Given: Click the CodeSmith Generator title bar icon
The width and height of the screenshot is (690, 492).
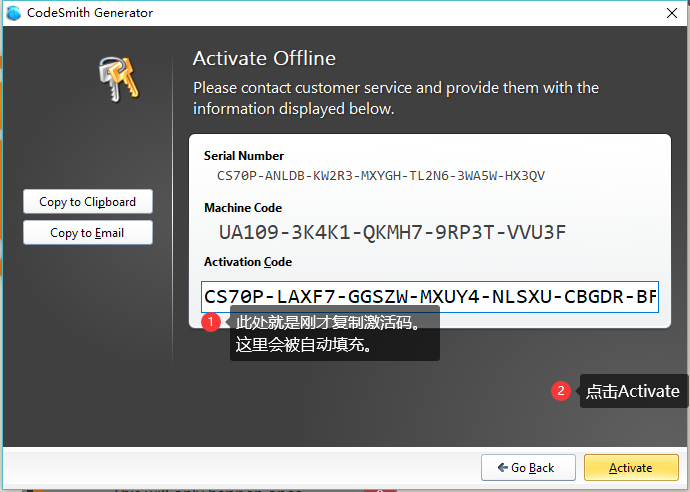Looking at the screenshot, I should click(13, 13).
